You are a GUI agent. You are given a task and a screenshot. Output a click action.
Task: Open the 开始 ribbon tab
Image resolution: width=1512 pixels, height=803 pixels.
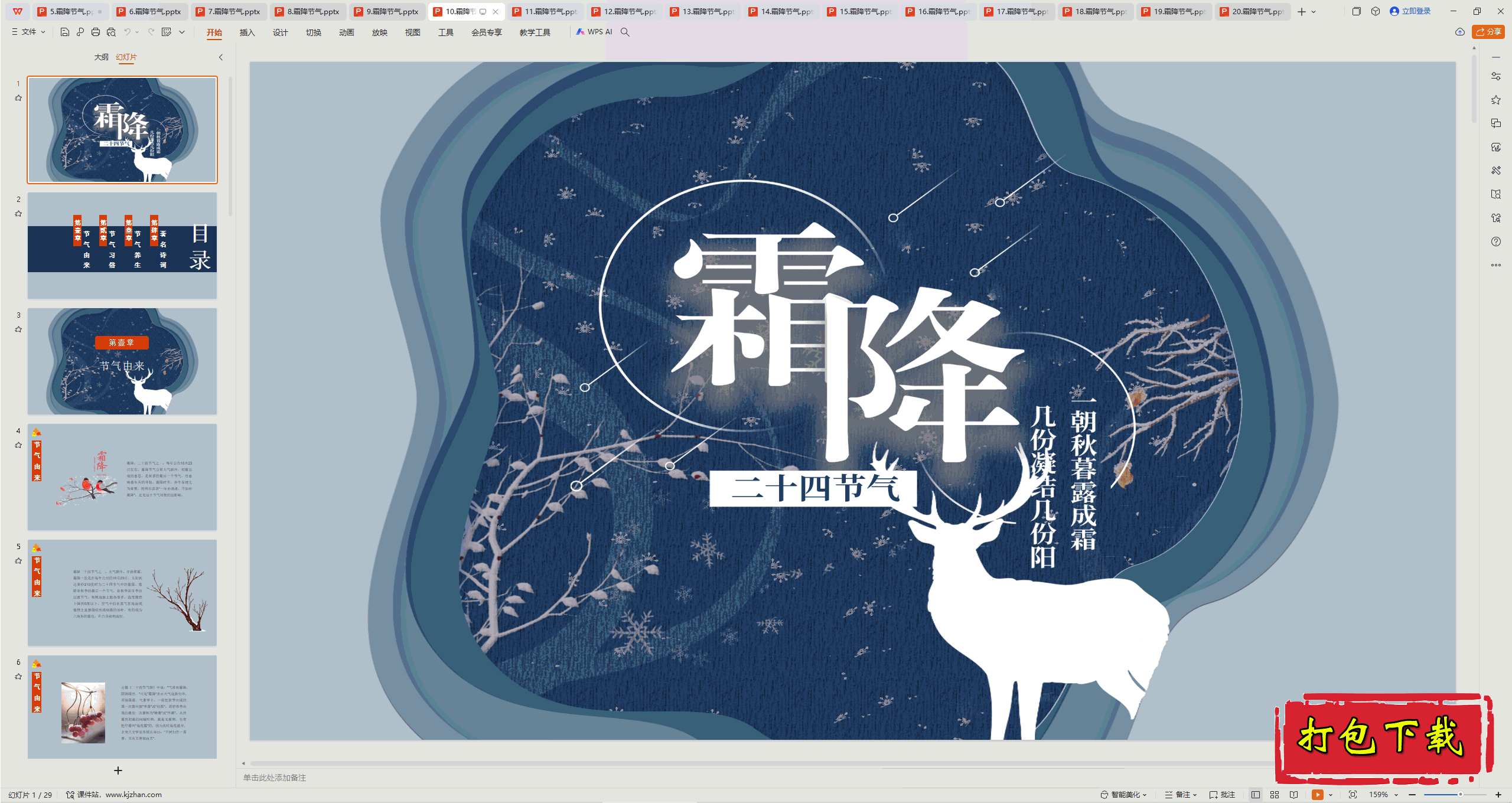pos(214,32)
